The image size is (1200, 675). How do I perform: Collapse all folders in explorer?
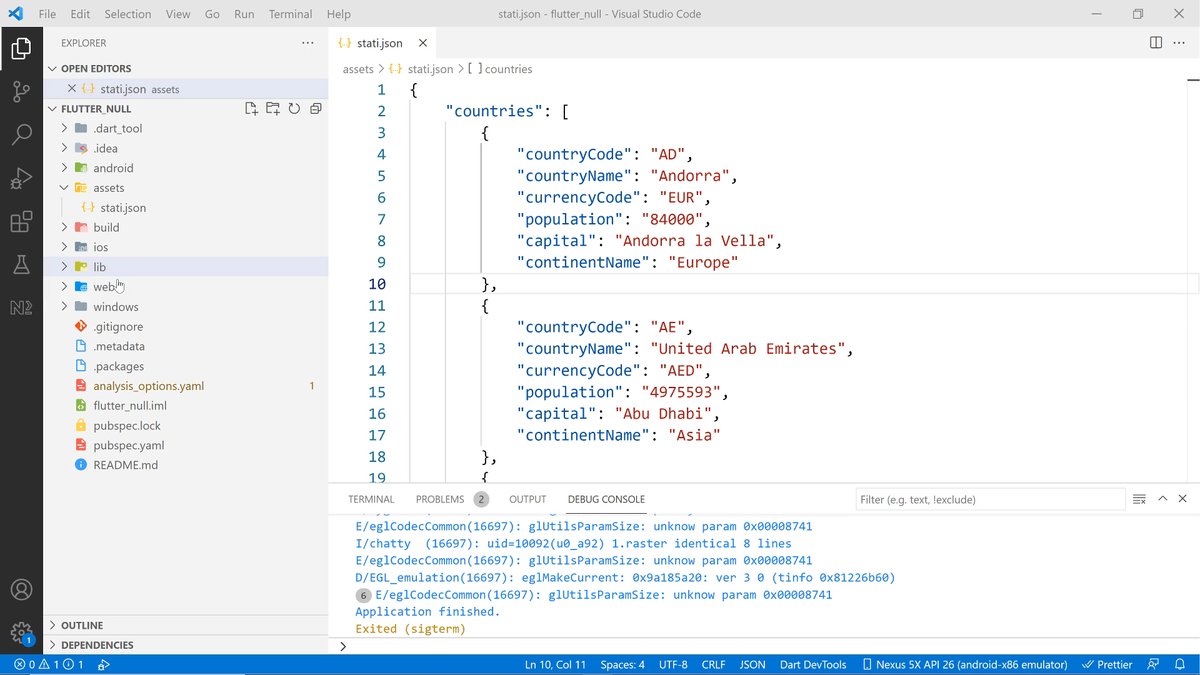[x=315, y=109]
